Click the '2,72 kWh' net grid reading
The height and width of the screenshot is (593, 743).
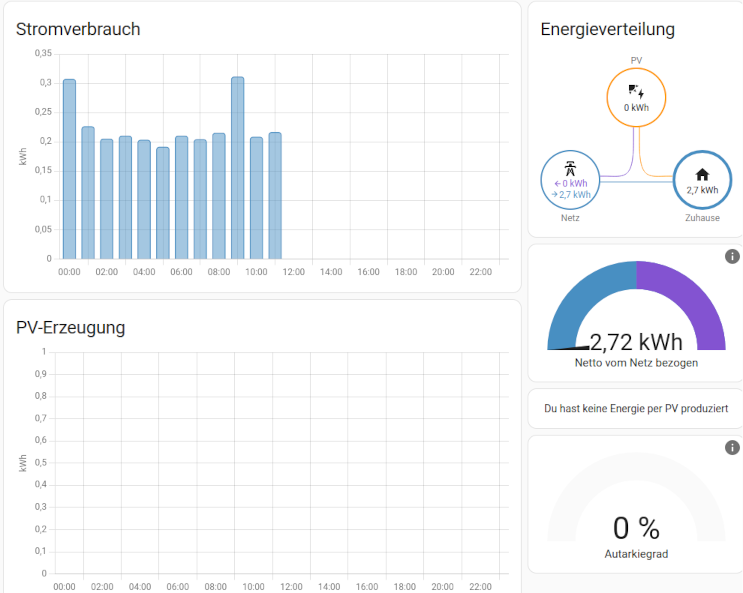pos(636,342)
